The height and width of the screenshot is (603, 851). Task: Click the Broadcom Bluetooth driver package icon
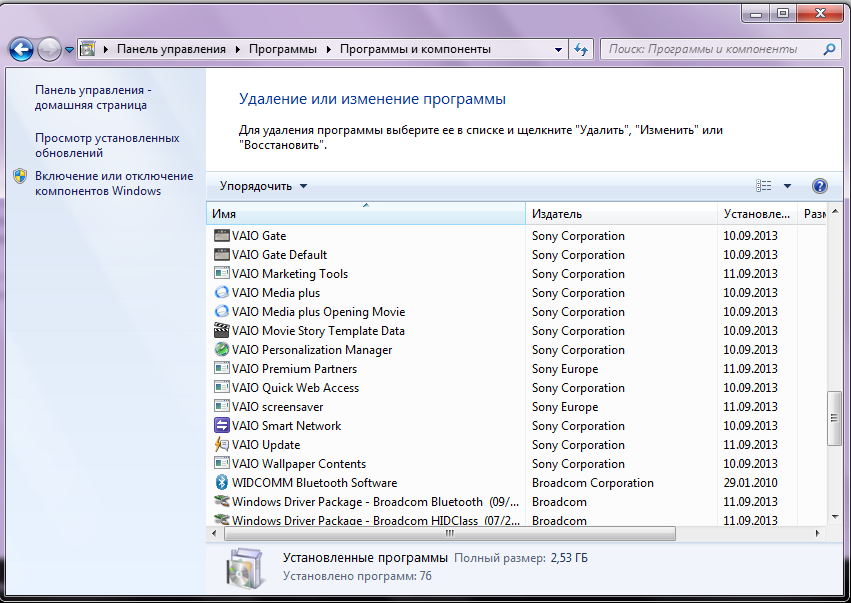(x=221, y=502)
